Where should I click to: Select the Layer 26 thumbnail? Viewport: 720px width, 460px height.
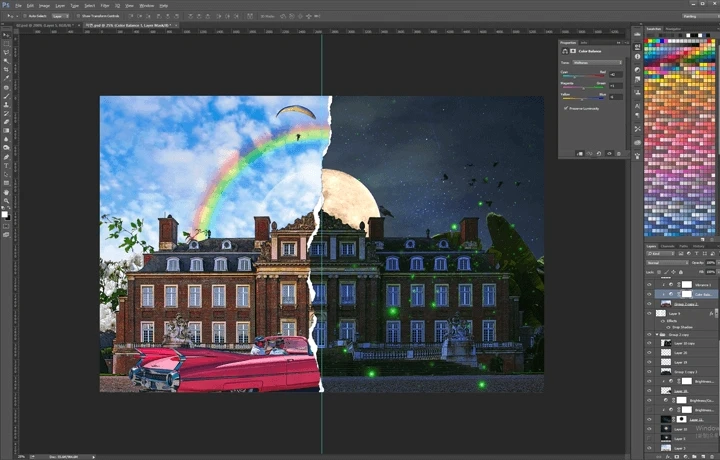tap(666, 353)
